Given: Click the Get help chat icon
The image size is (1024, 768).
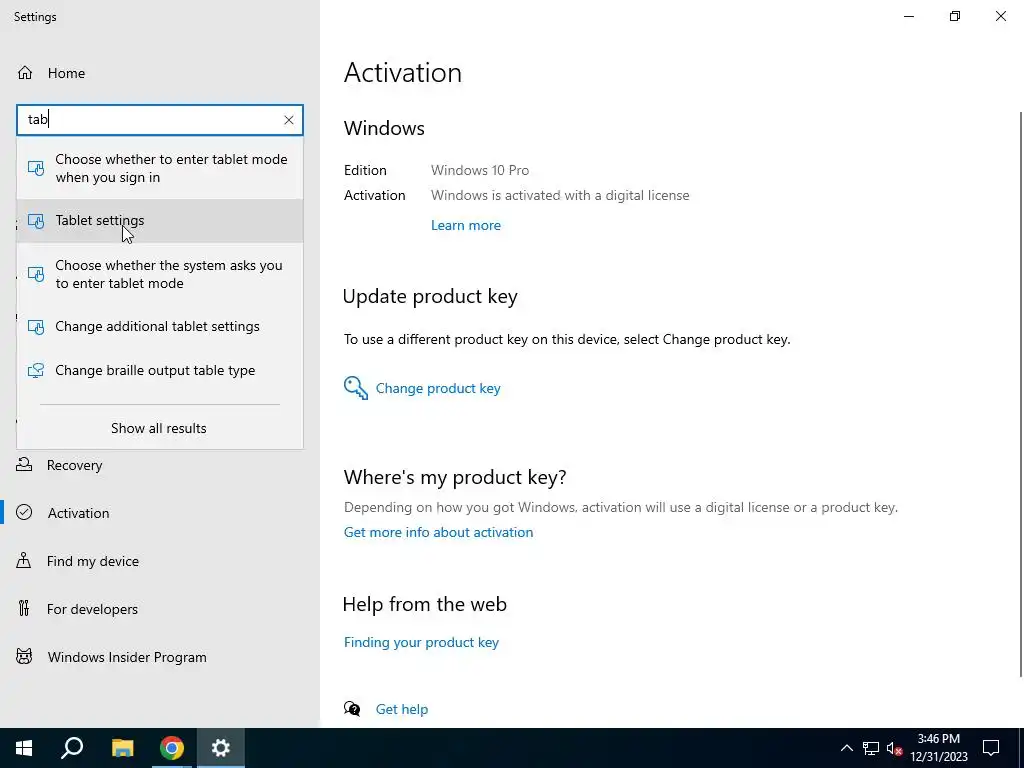Looking at the screenshot, I should [353, 709].
